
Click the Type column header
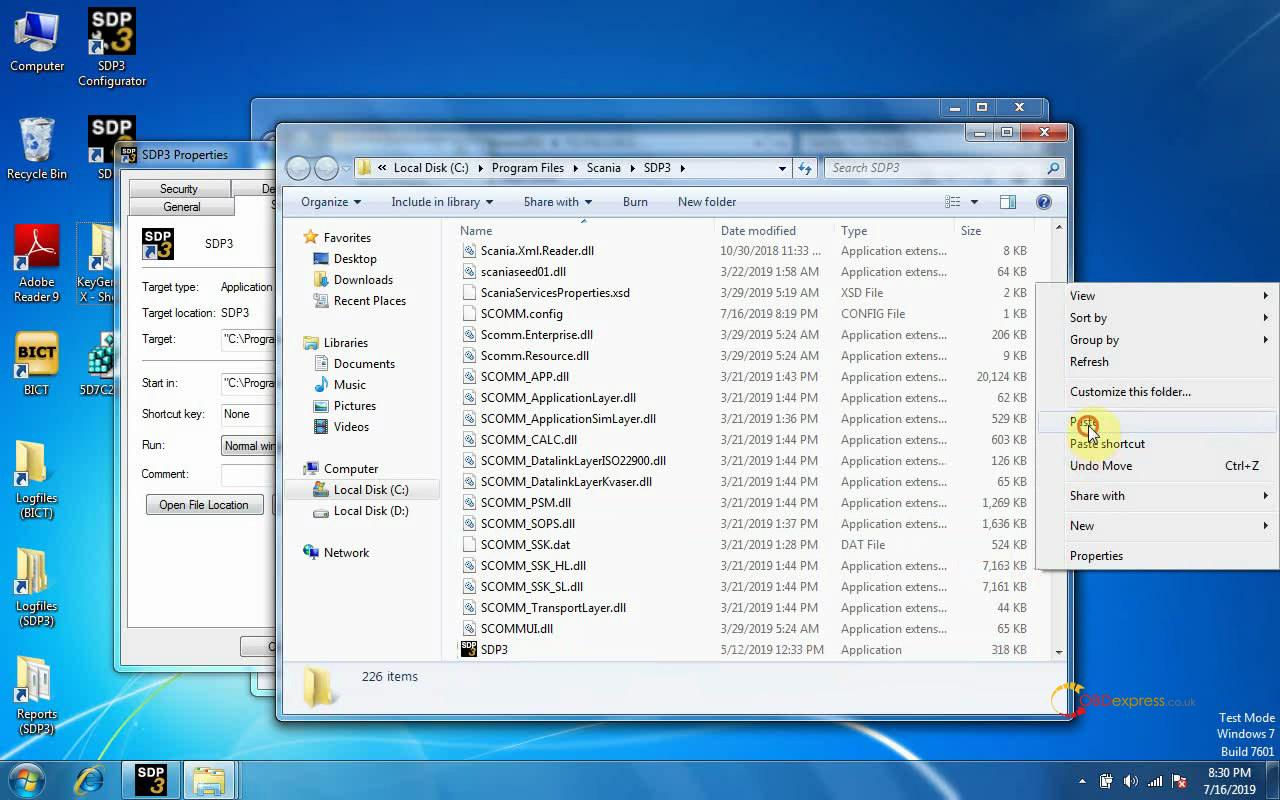point(894,231)
